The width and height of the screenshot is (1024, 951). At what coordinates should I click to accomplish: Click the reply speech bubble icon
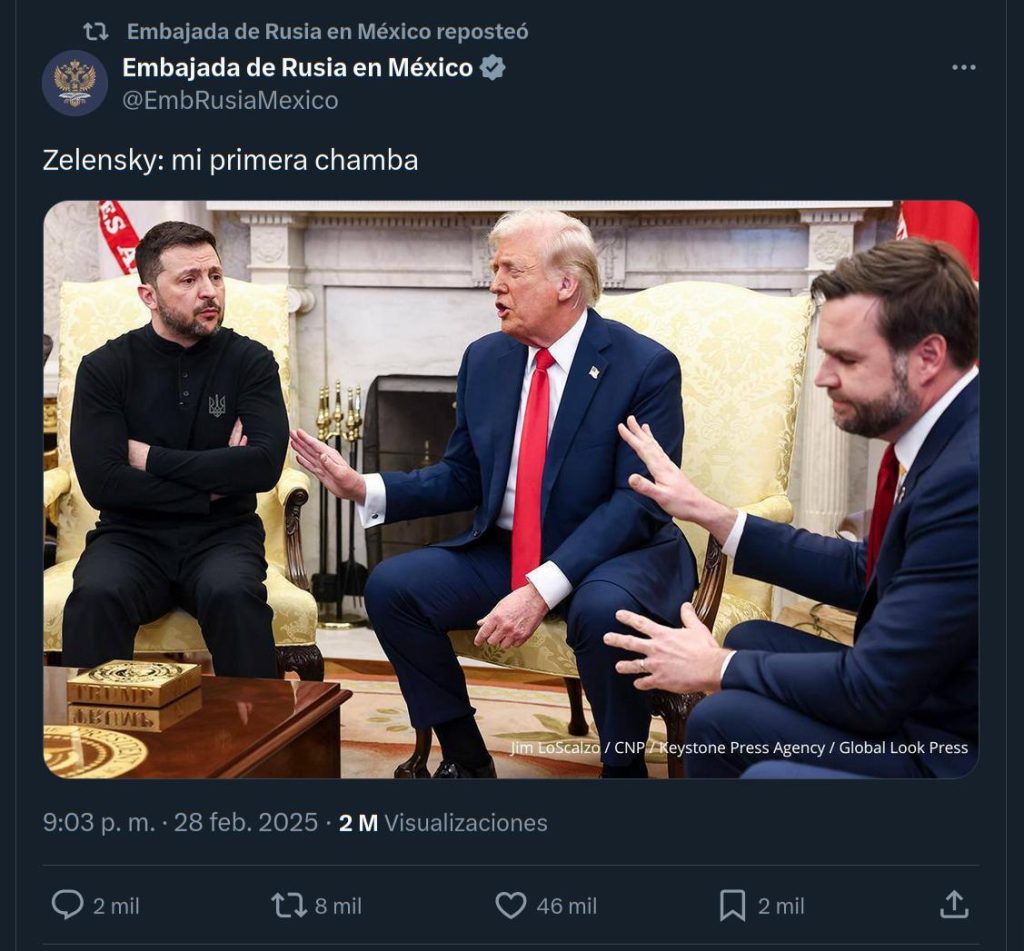(x=67, y=905)
